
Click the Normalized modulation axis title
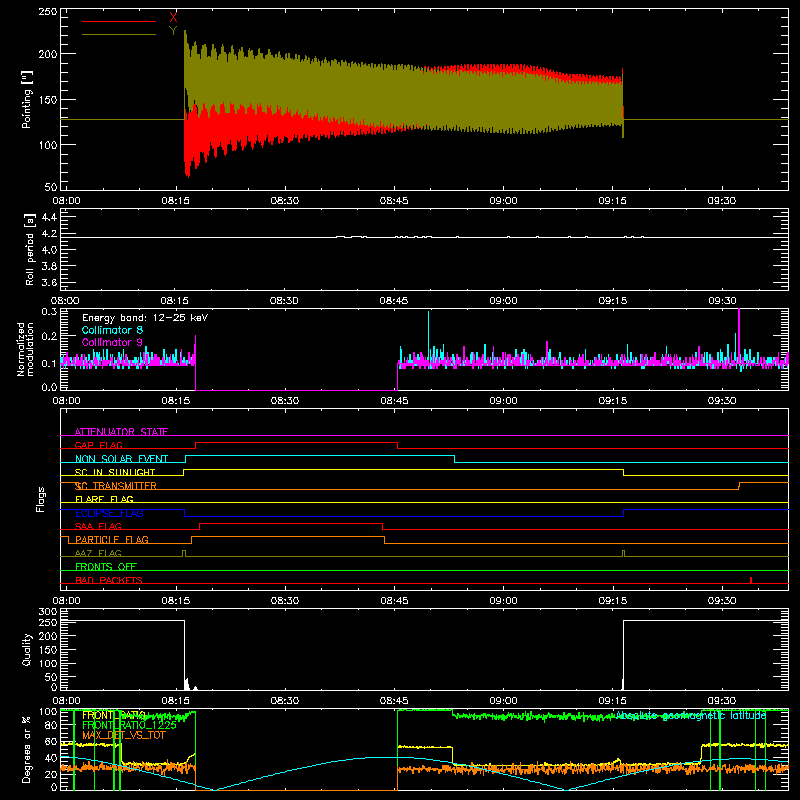pos(25,349)
